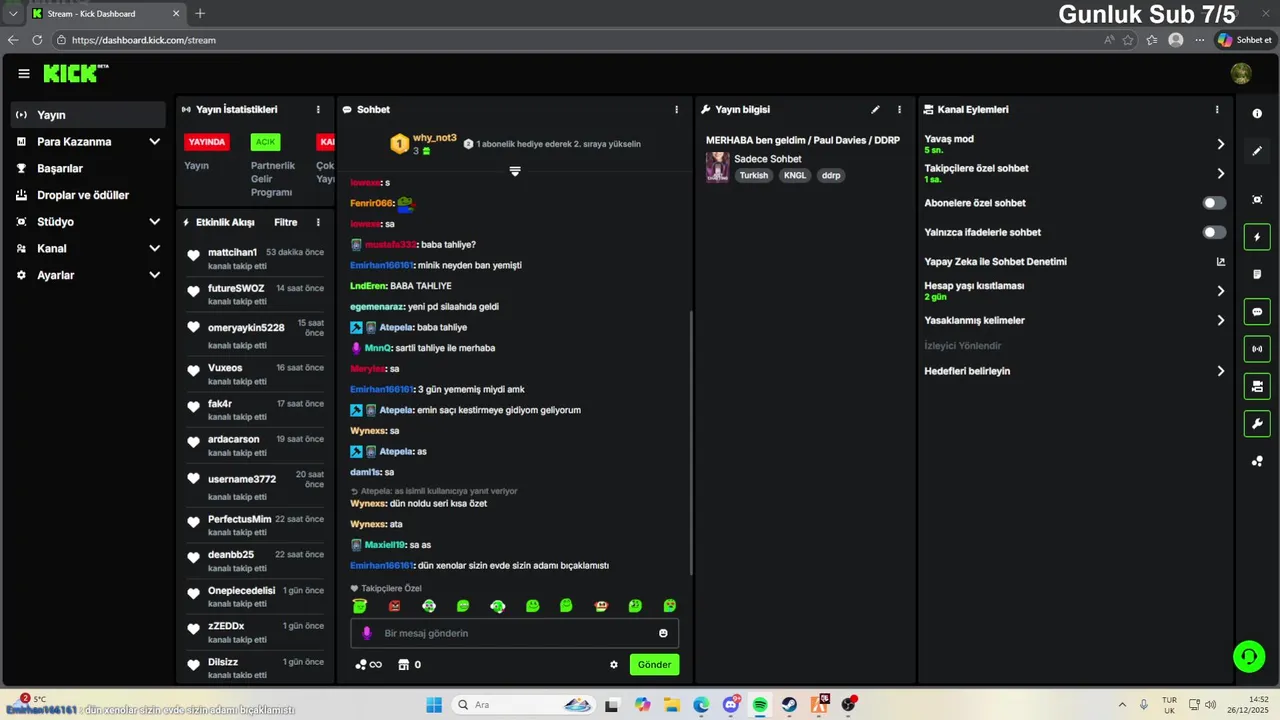
Task: Click the ddrp tag
Action: click(831, 175)
